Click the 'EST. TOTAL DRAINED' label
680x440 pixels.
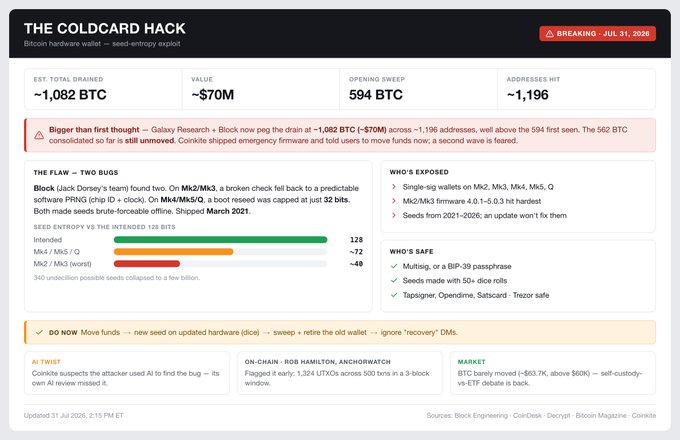68,79
